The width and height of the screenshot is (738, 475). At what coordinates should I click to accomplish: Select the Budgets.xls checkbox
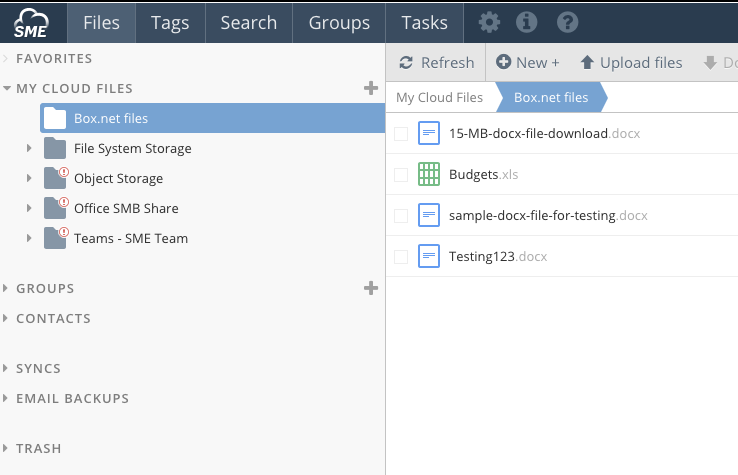(401, 175)
